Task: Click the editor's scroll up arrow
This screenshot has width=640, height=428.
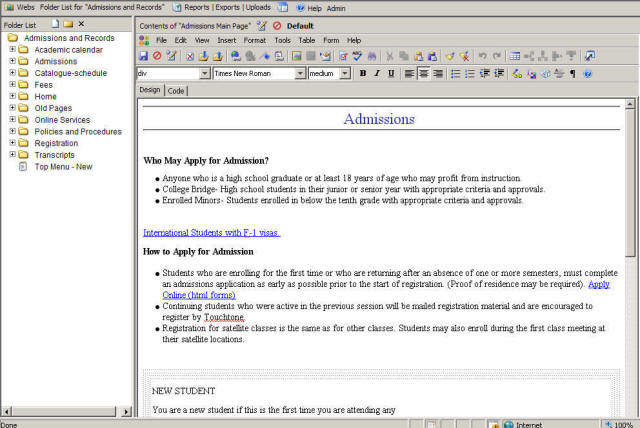Action: point(630,104)
